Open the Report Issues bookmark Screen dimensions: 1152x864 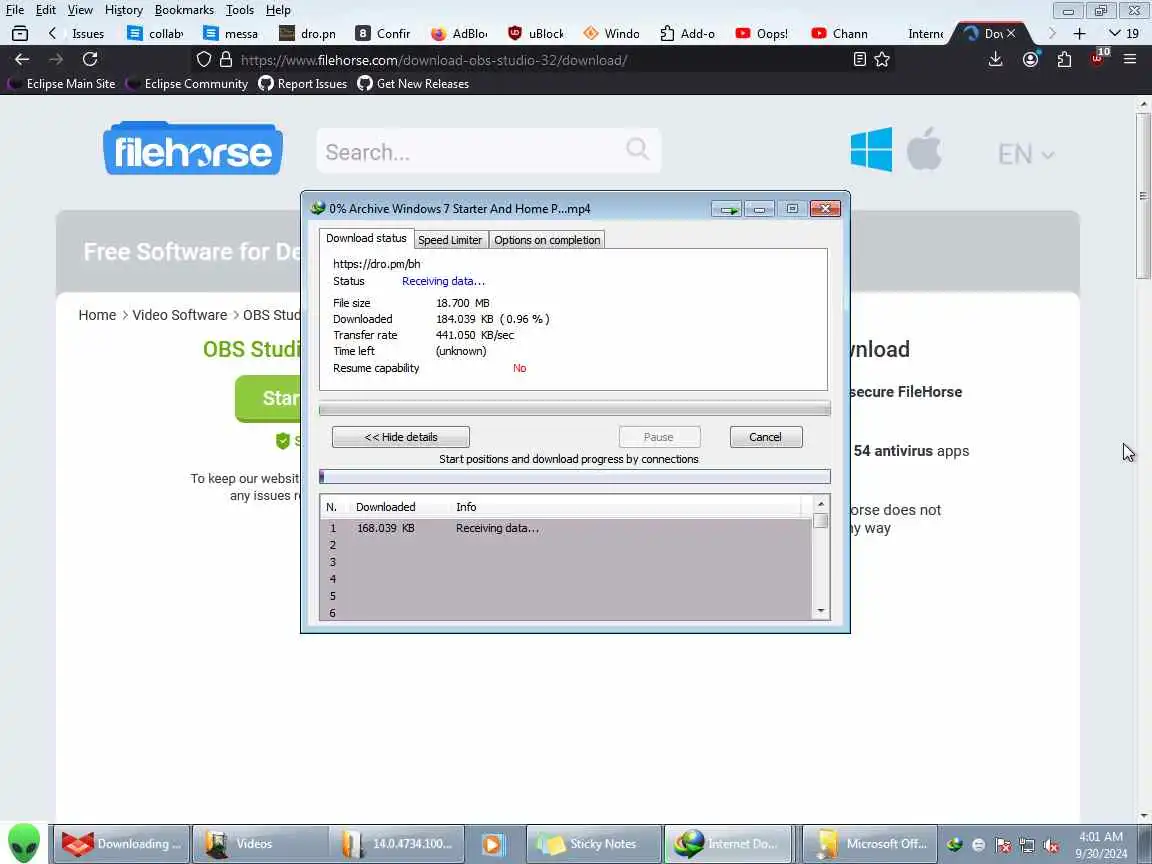[x=303, y=84]
